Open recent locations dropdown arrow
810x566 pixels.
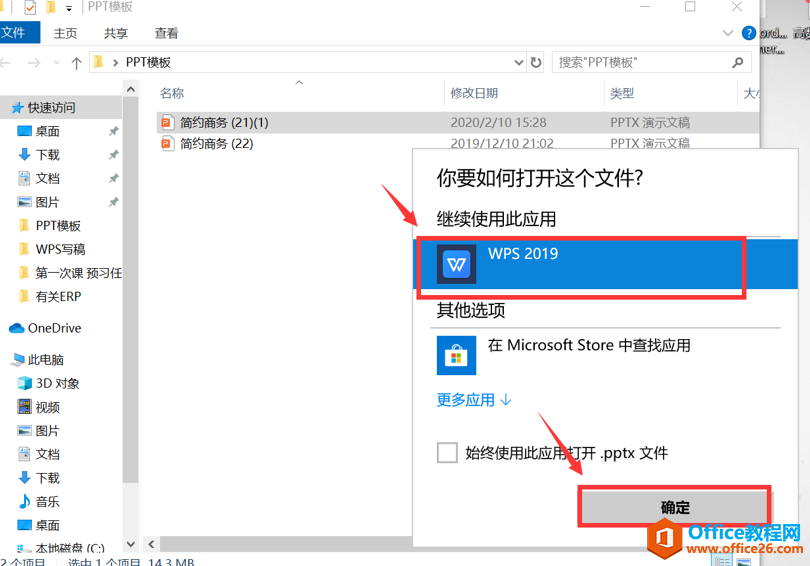point(56,63)
